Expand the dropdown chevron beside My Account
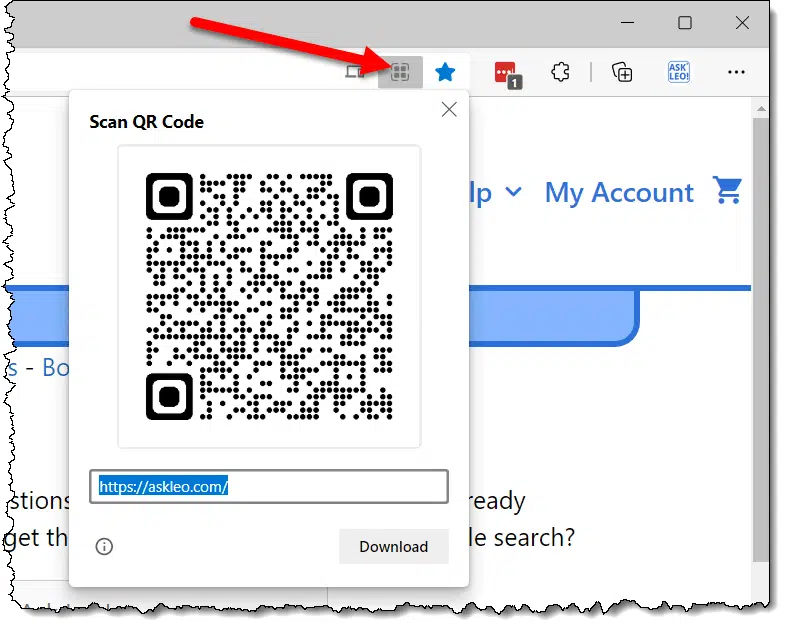The height and width of the screenshot is (632, 785). [514, 191]
